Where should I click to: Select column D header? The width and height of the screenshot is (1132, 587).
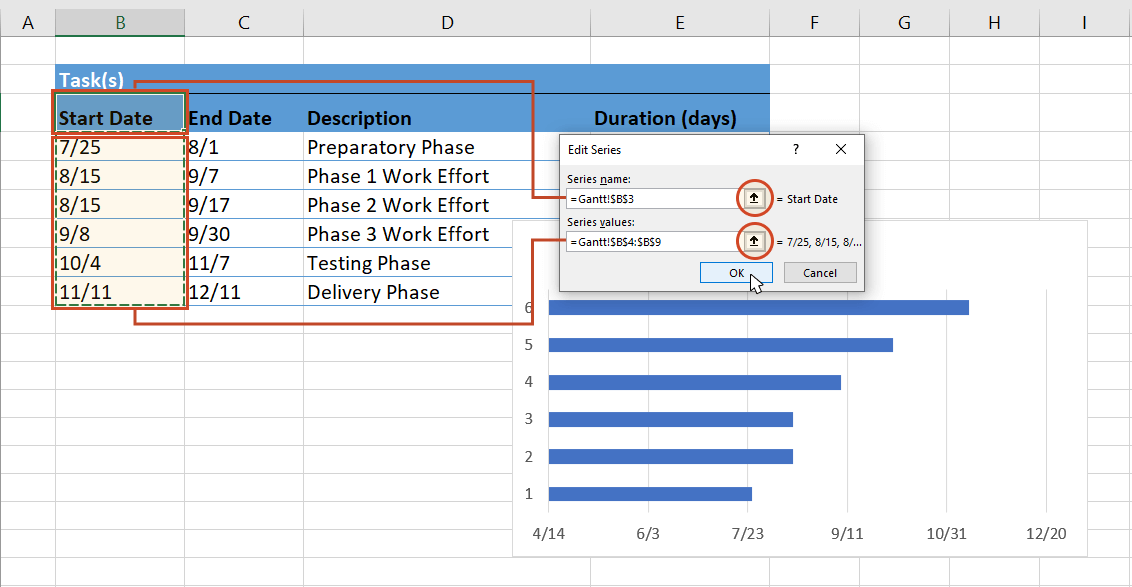tap(447, 22)
